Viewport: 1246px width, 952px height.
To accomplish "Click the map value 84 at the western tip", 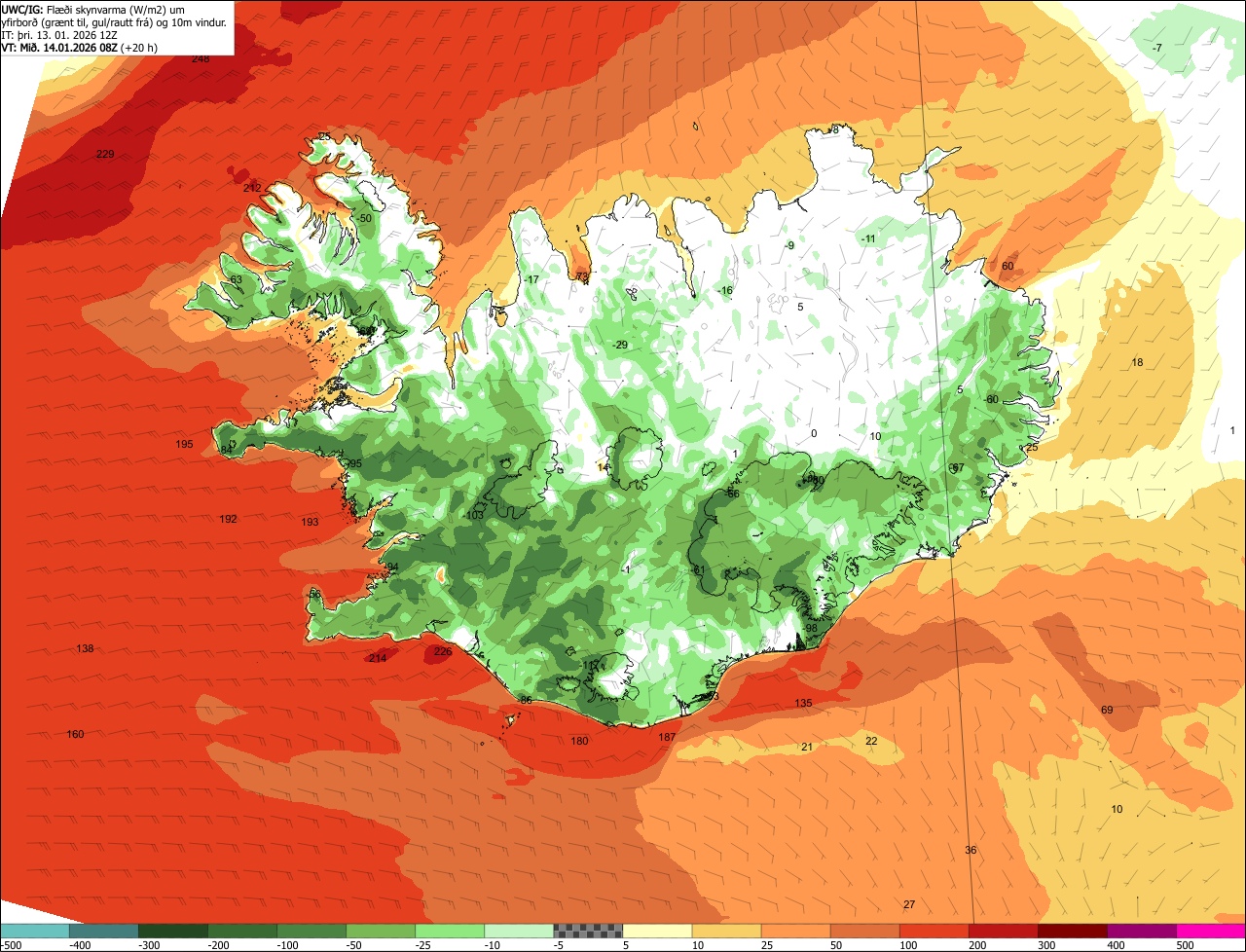I will click(x=226, y=449).
